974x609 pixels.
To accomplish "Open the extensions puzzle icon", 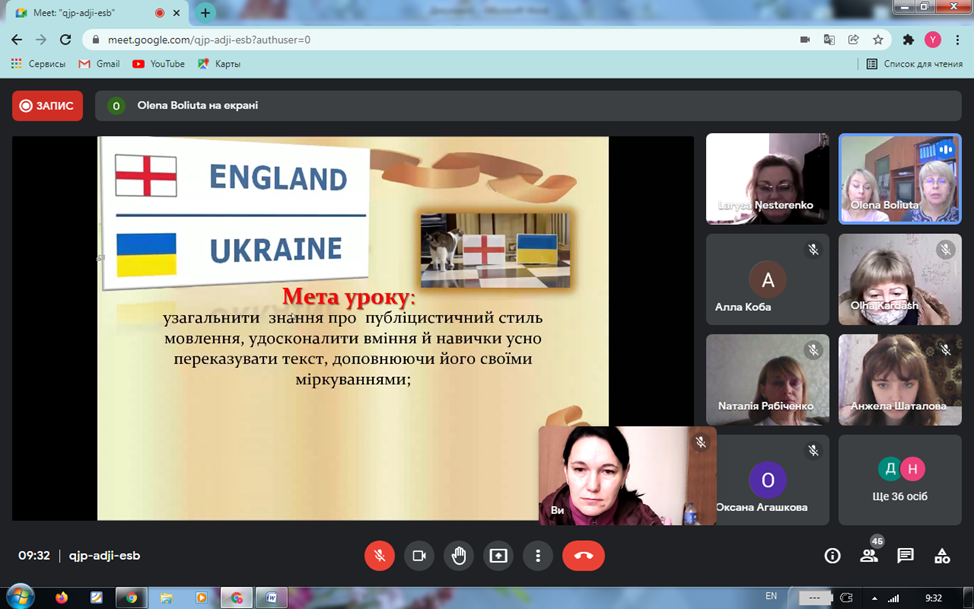I will (908, 40).
